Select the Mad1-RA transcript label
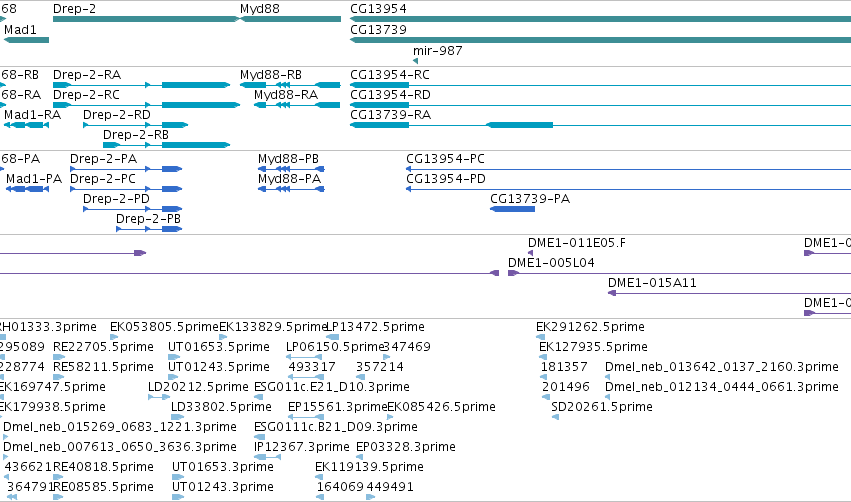 [x=33, y=115]
